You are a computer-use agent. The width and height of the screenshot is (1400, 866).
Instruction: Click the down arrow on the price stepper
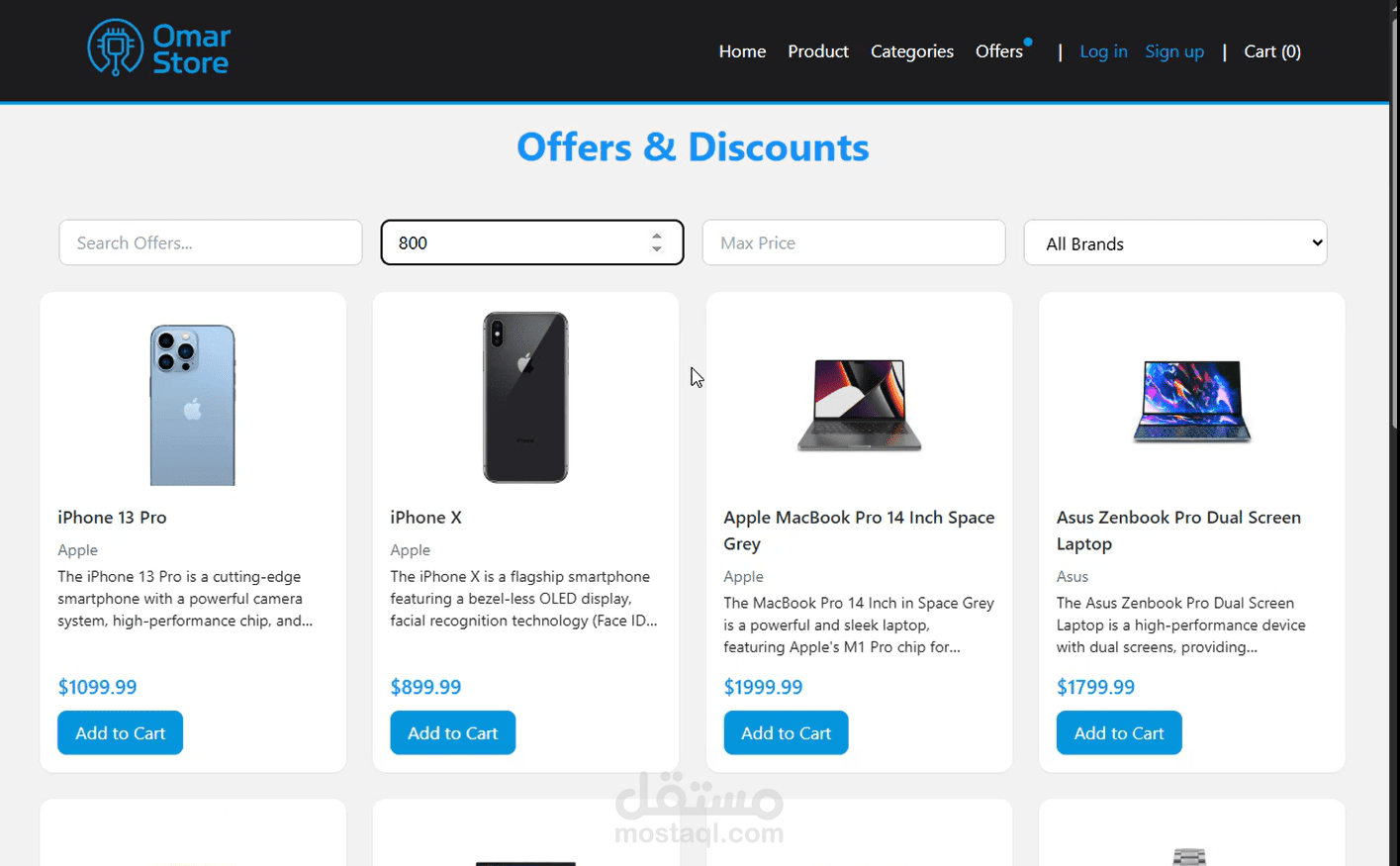coord(656,248)
